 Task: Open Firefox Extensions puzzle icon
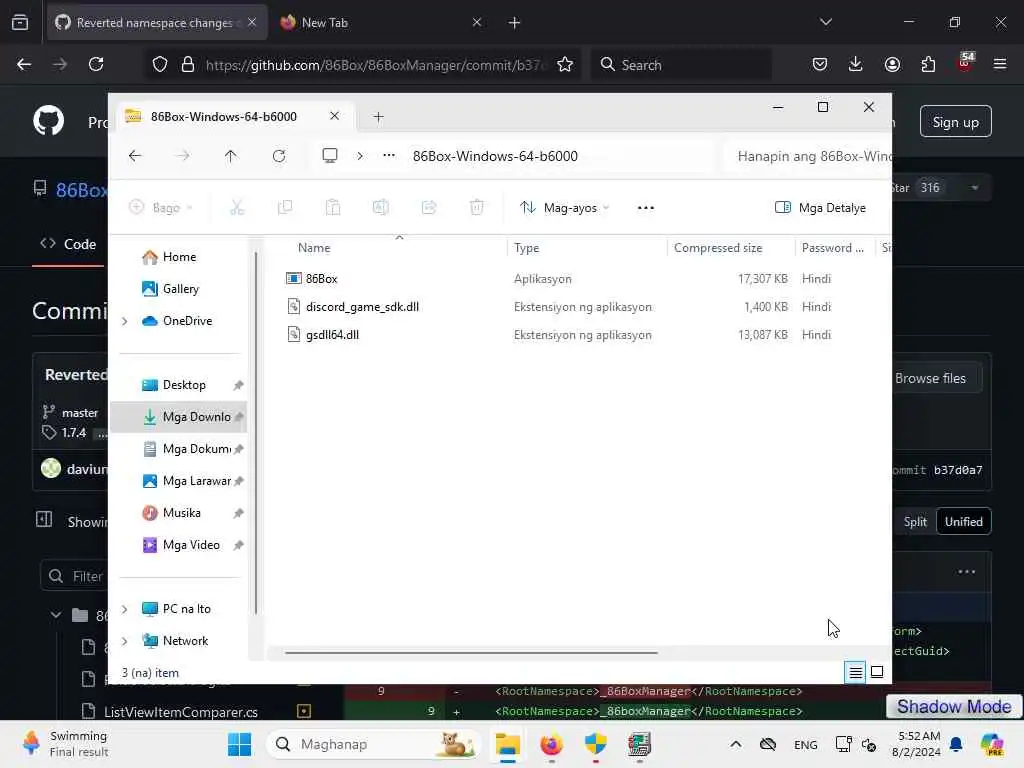pos(928,64)
